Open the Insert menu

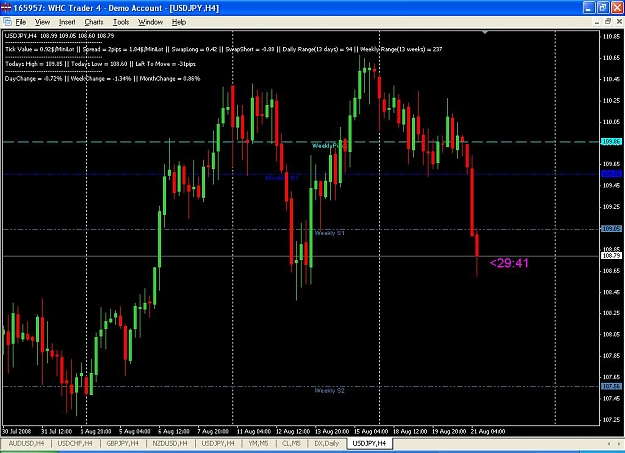(x=67, y=22)
